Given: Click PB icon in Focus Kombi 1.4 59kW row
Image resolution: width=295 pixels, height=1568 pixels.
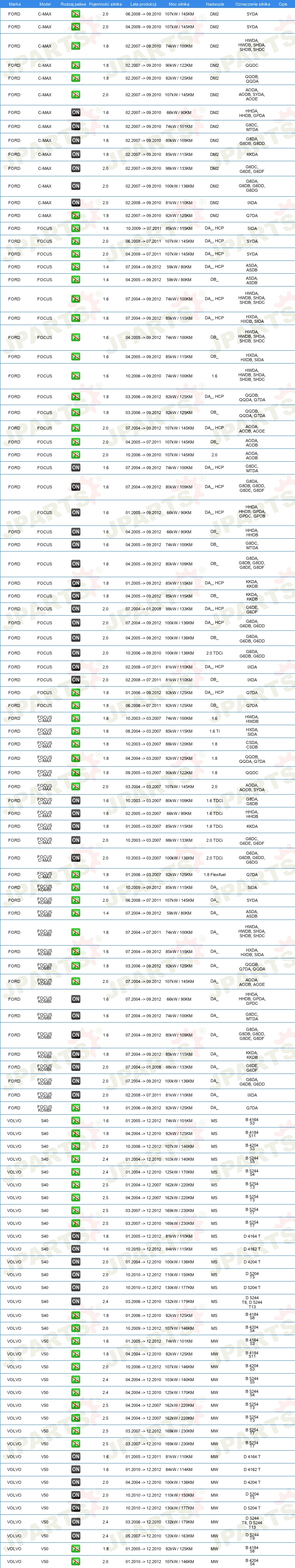Looking at the screenshot, I should click(75, 913).
